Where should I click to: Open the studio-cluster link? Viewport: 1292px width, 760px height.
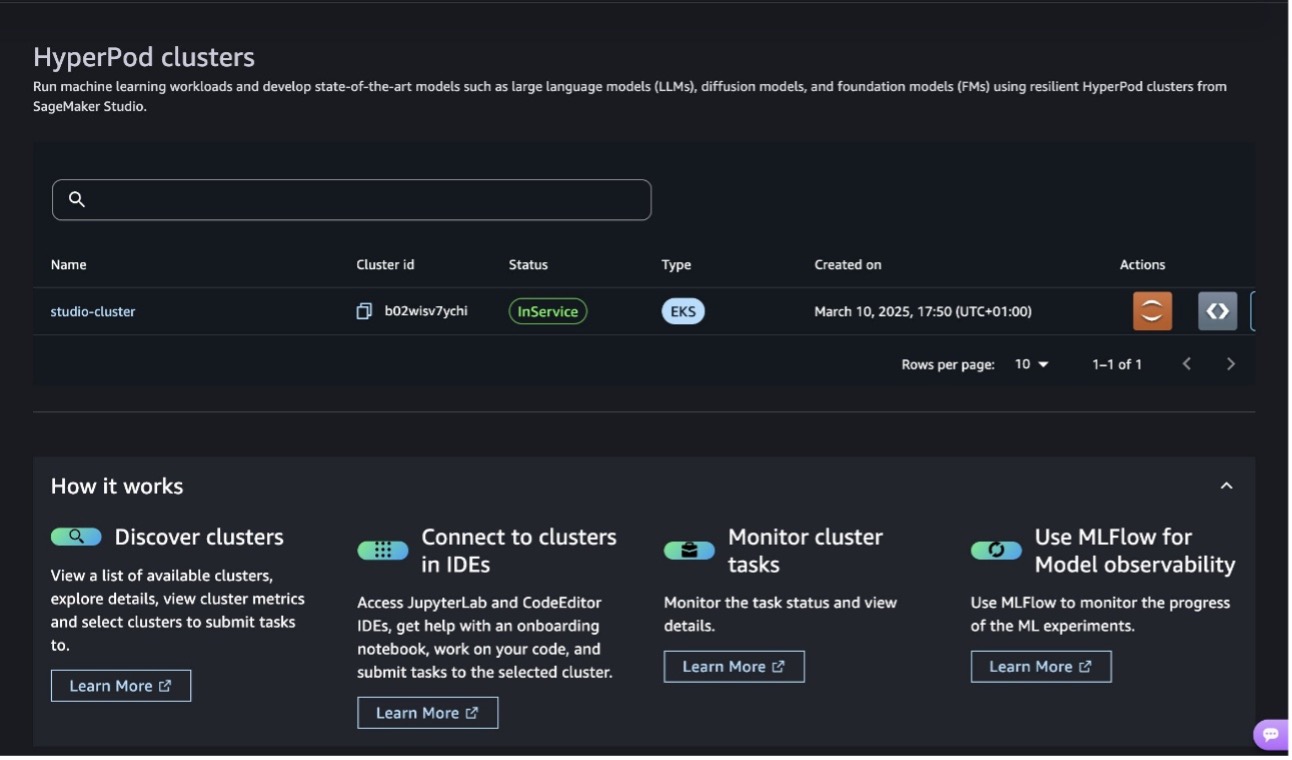click(x=93, y=312)
